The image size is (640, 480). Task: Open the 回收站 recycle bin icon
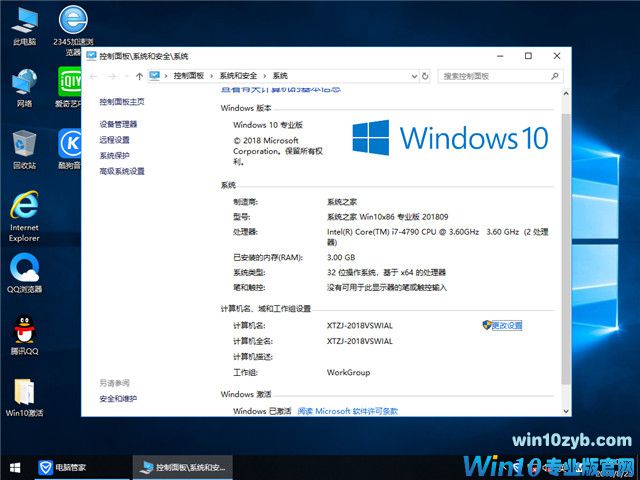click(x=24, y=150)
